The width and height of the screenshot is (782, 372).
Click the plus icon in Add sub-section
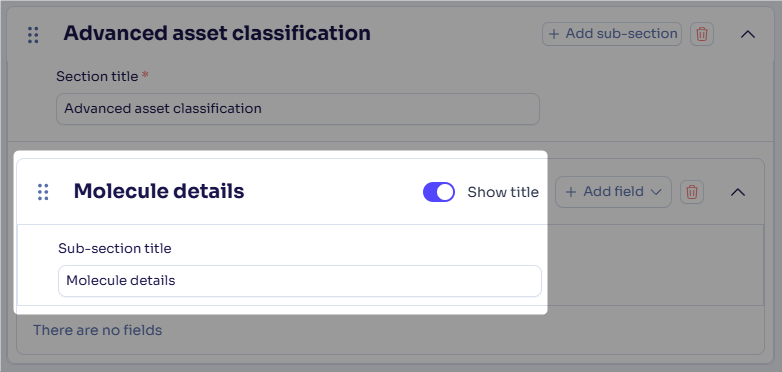[554, 34]
